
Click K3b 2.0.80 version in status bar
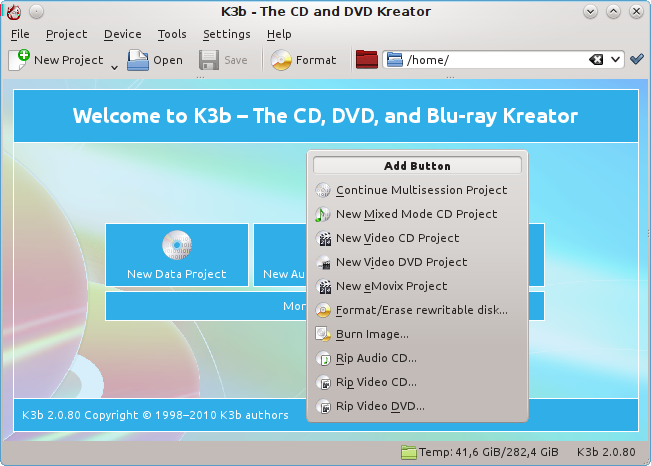(x=606, y=452)
